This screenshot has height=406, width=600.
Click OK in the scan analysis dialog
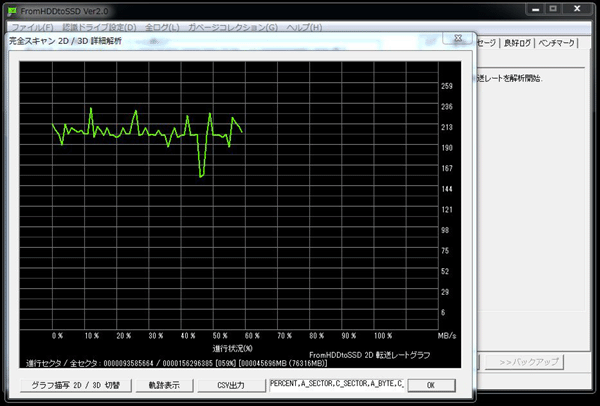click(x=431, y=385)
